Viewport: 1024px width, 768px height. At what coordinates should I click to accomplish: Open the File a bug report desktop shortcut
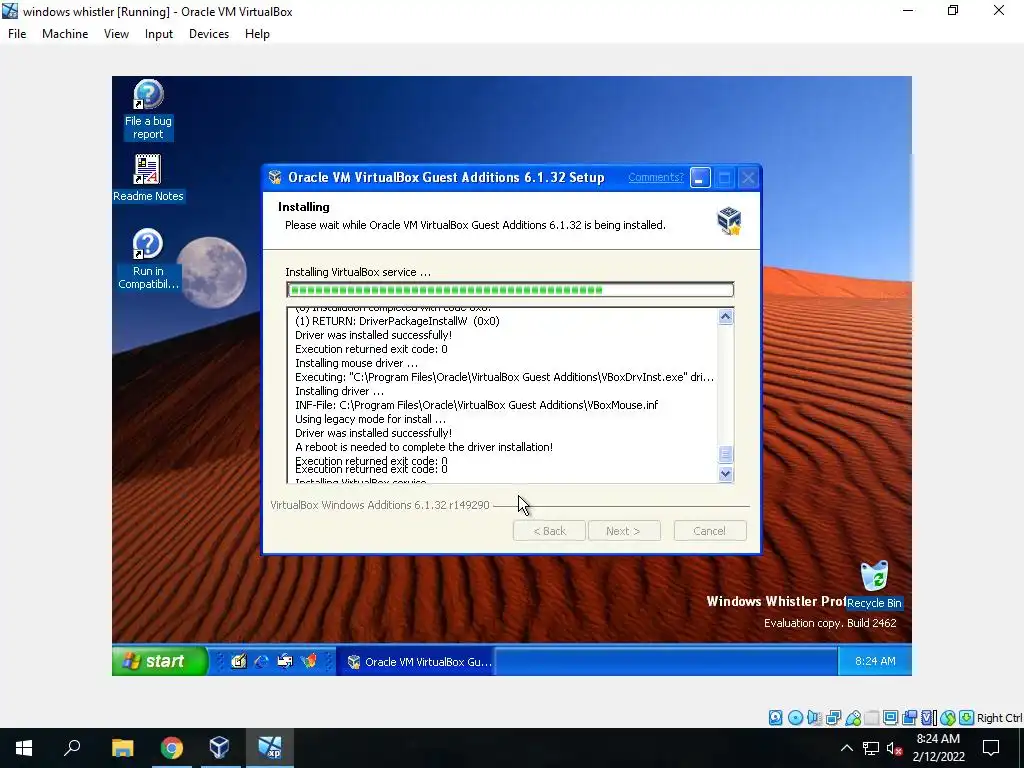tap(148, 109)
